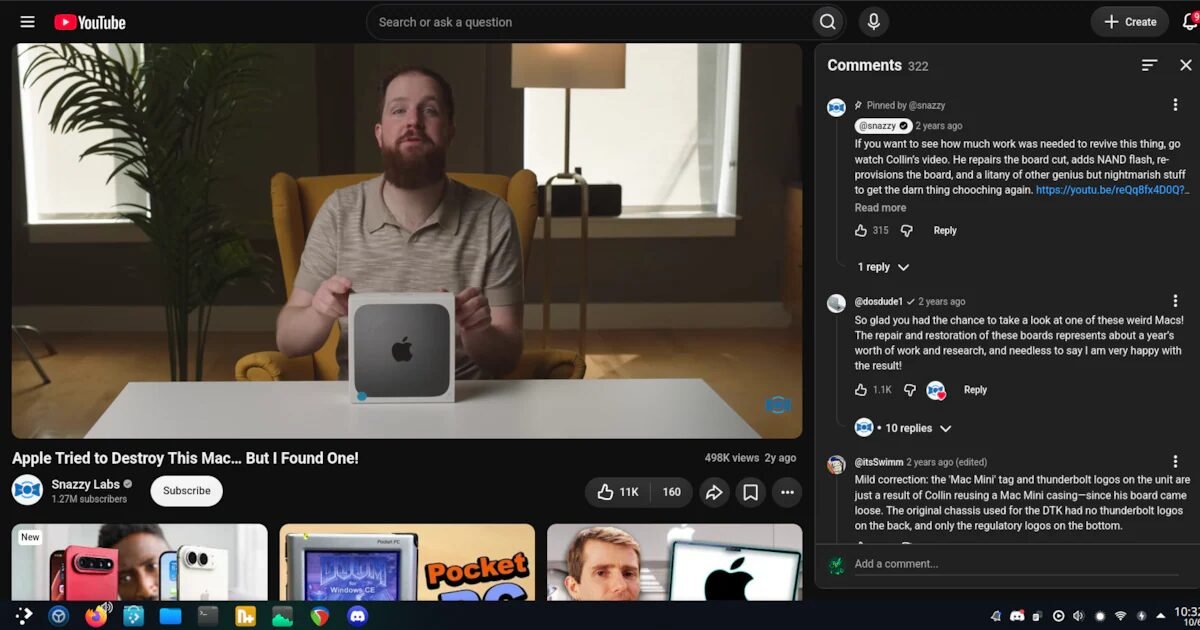Open the @dosdude1 username
This screenshot has width=1200, height=630.
tap(879, 301)
